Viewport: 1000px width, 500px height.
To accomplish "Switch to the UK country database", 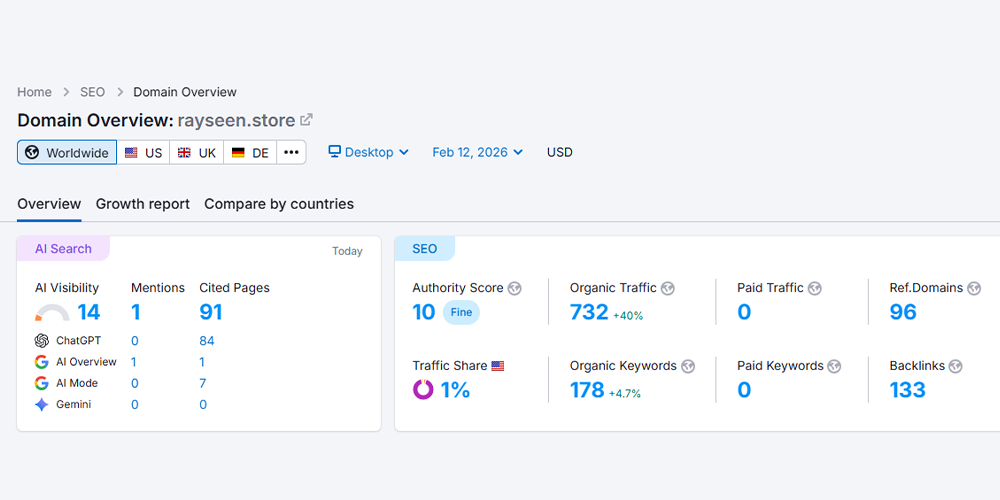I will [196, 153].
